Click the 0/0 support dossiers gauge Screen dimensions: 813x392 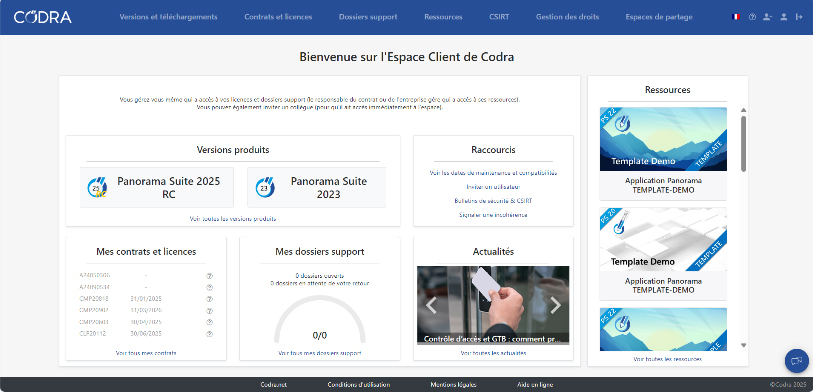point(320,319)
